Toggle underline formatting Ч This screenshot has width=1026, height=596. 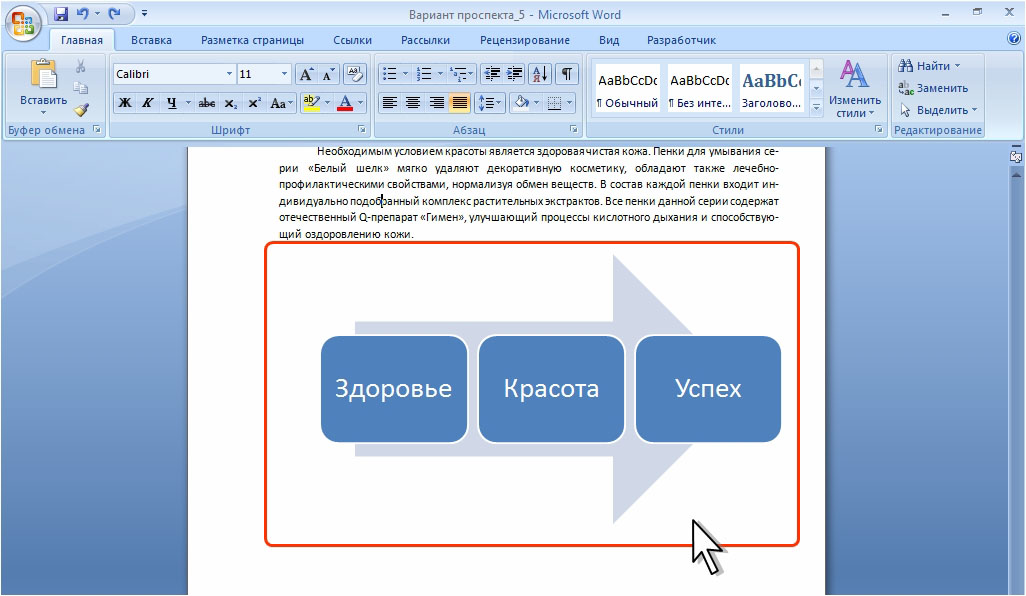click(x=171, y=103)
